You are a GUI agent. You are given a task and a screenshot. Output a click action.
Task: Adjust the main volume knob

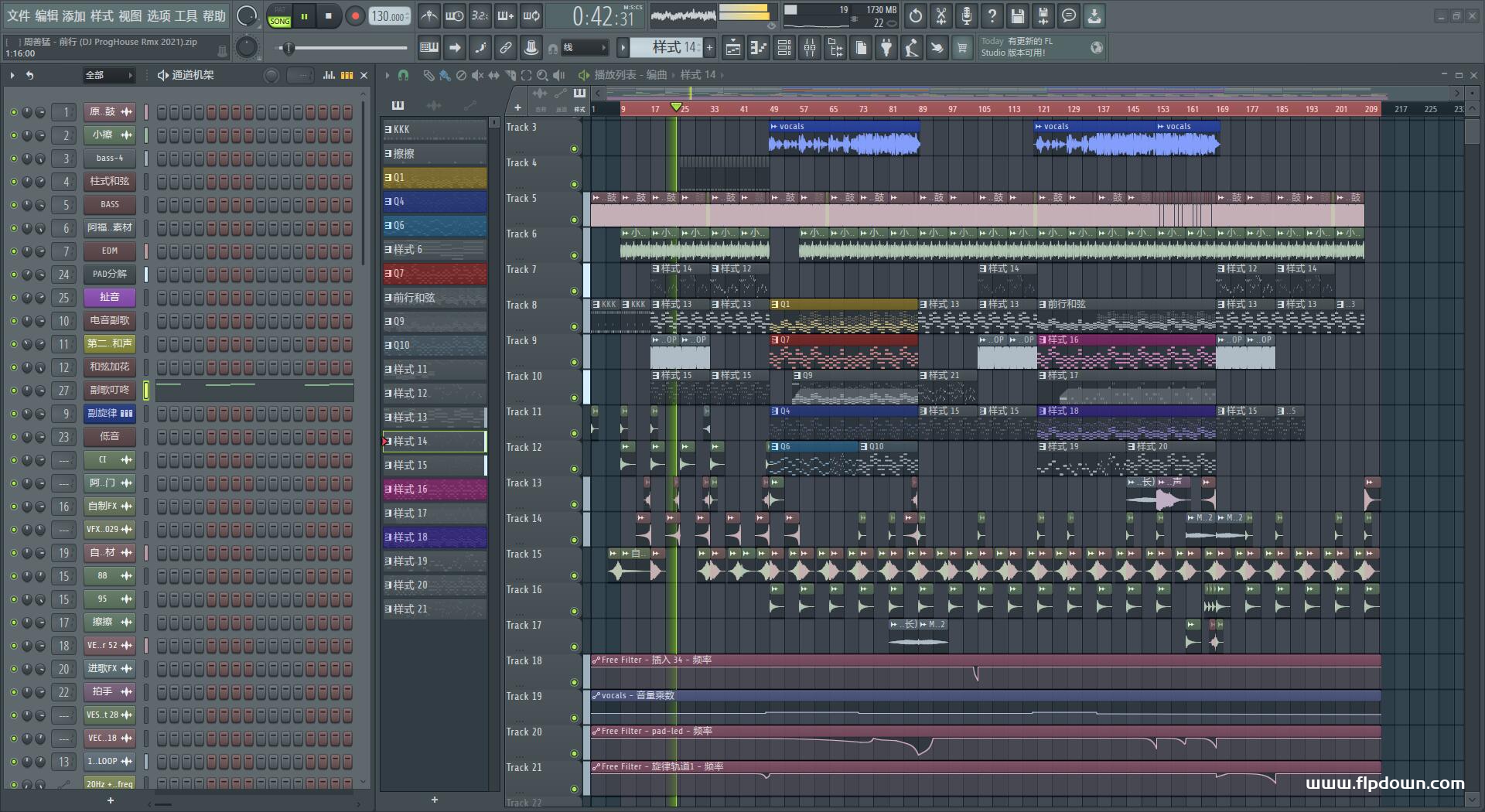click(x=246, y=15)
